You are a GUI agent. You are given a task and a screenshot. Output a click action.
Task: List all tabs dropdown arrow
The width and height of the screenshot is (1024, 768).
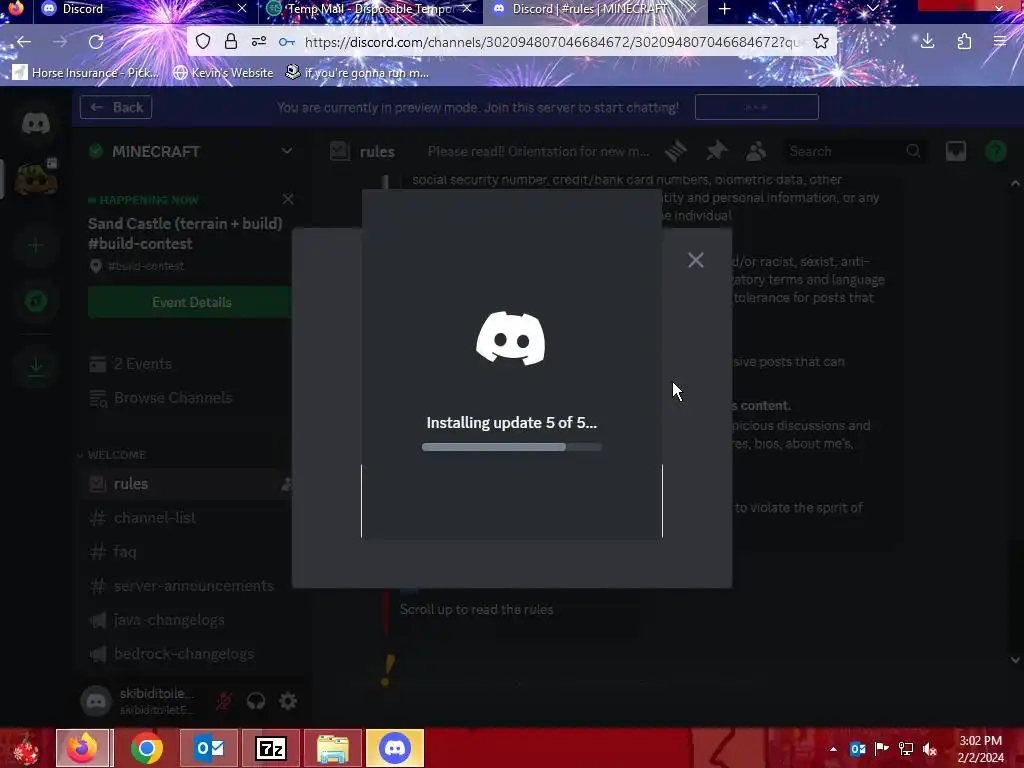click(x=872, y=9)
